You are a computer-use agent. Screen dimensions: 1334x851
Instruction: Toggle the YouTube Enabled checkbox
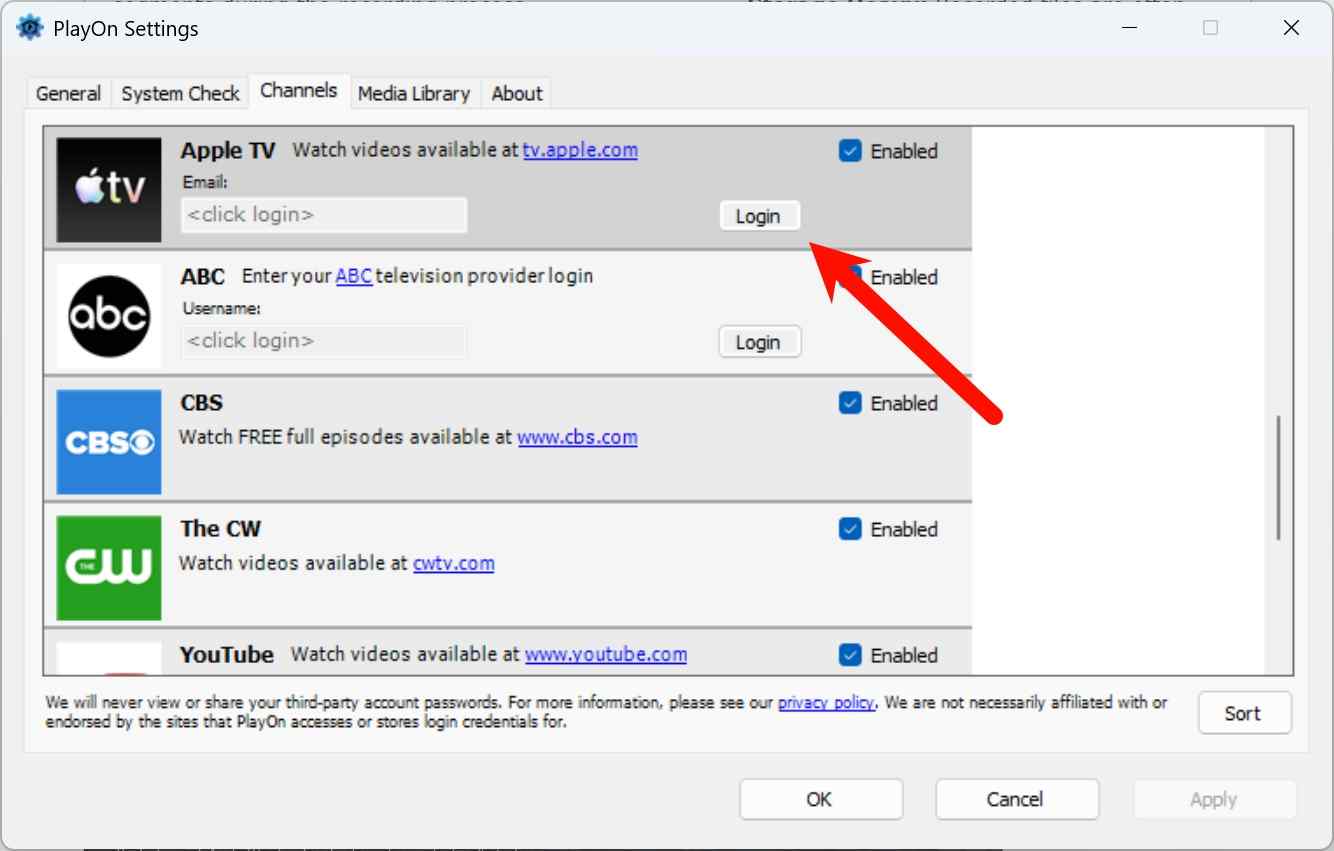(x=850, y=655)
